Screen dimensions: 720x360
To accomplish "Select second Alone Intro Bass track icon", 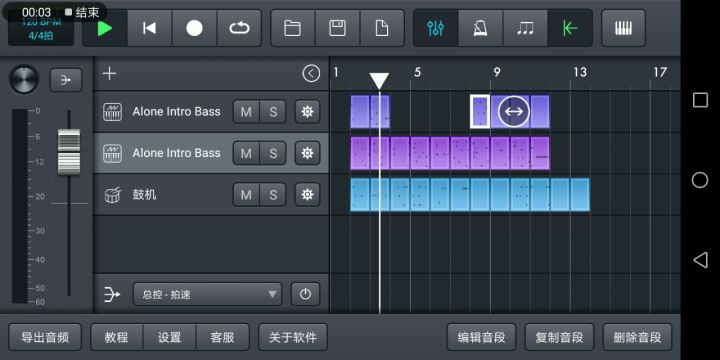I will point(112,153).
